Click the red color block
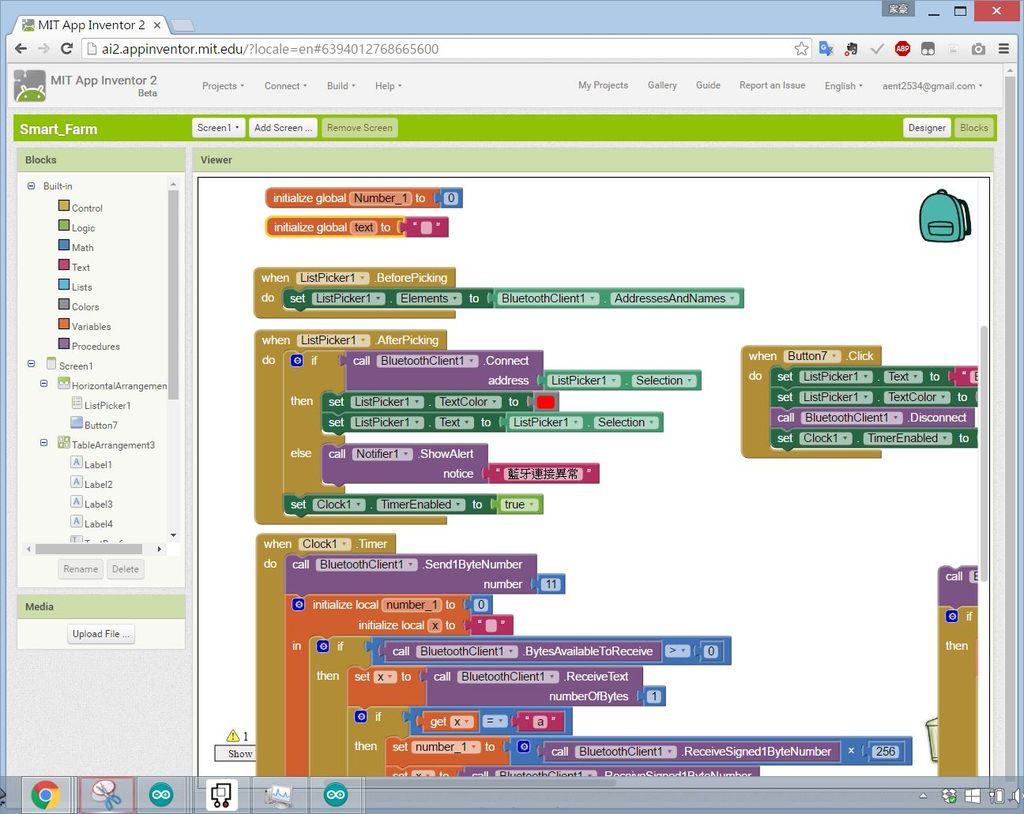Screen dimensions: 1024x814 point(545,402)
